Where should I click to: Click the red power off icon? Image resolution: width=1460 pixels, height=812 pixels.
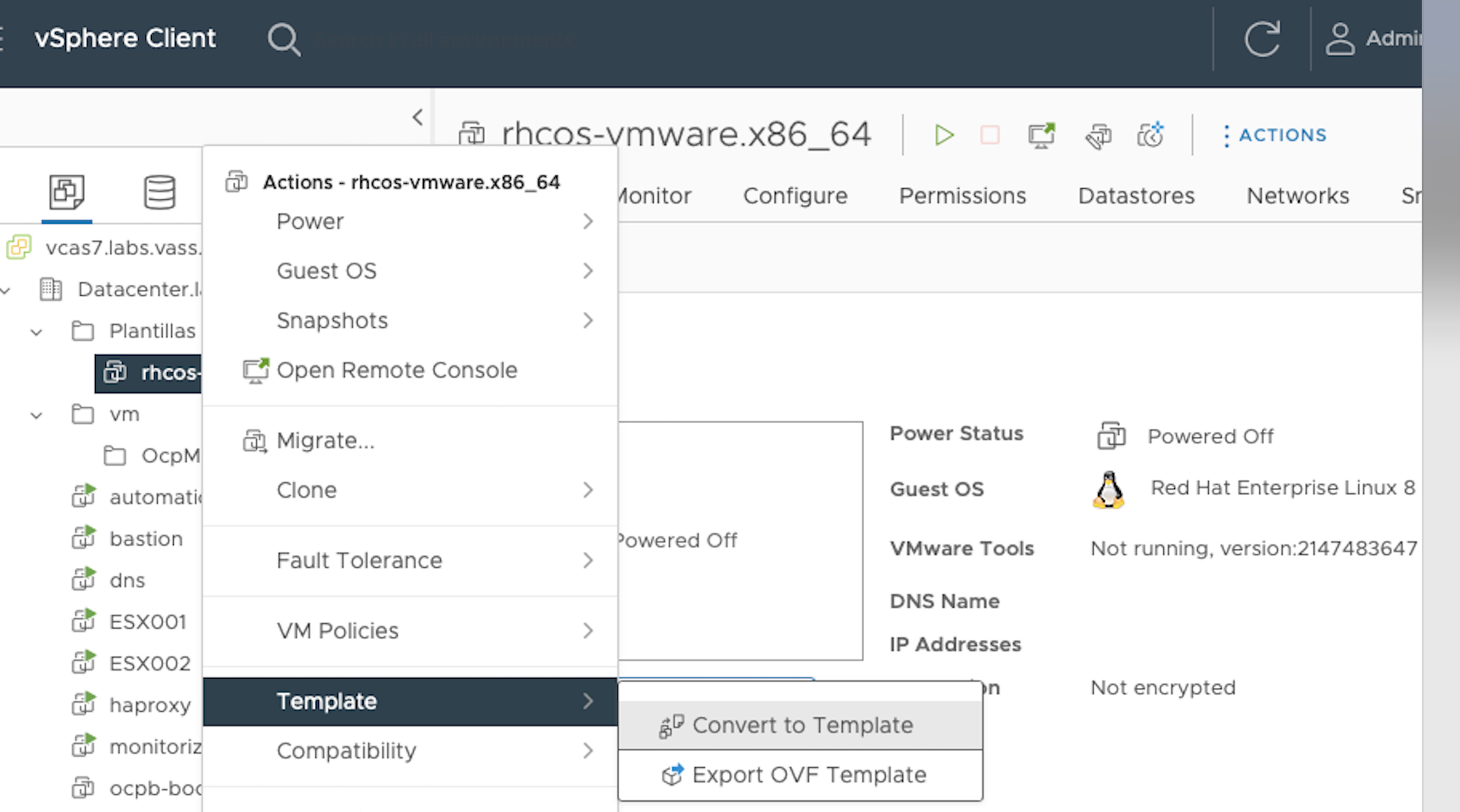[989, 135]
